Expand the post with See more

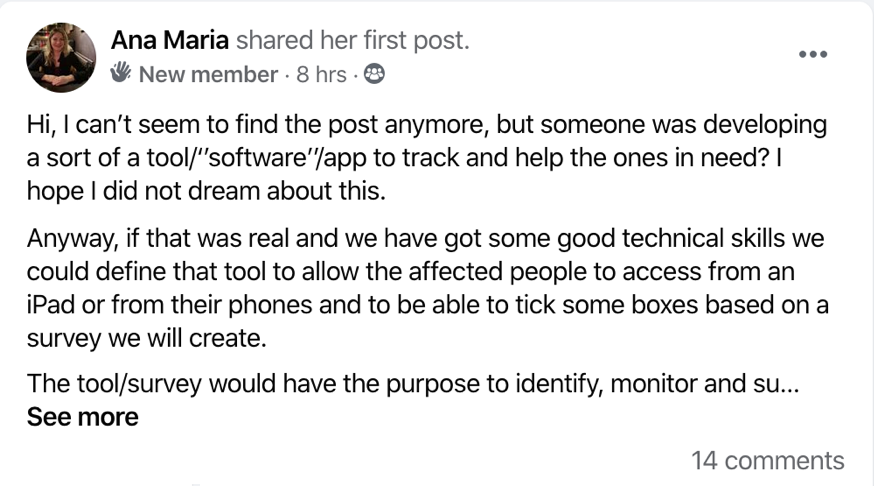82,417
